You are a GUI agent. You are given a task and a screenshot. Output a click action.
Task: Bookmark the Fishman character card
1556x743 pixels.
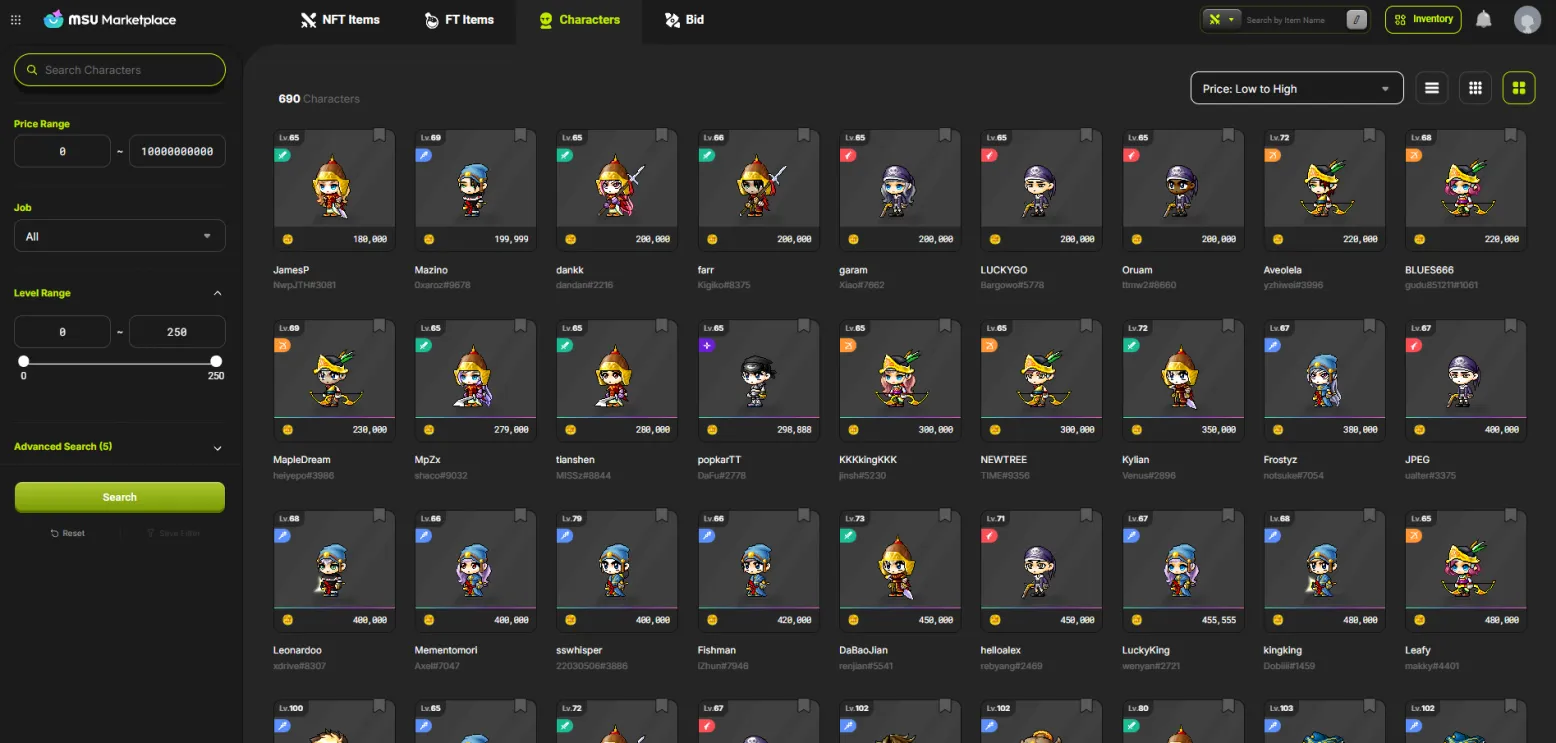pyautogui.click(x=804, y=516)
